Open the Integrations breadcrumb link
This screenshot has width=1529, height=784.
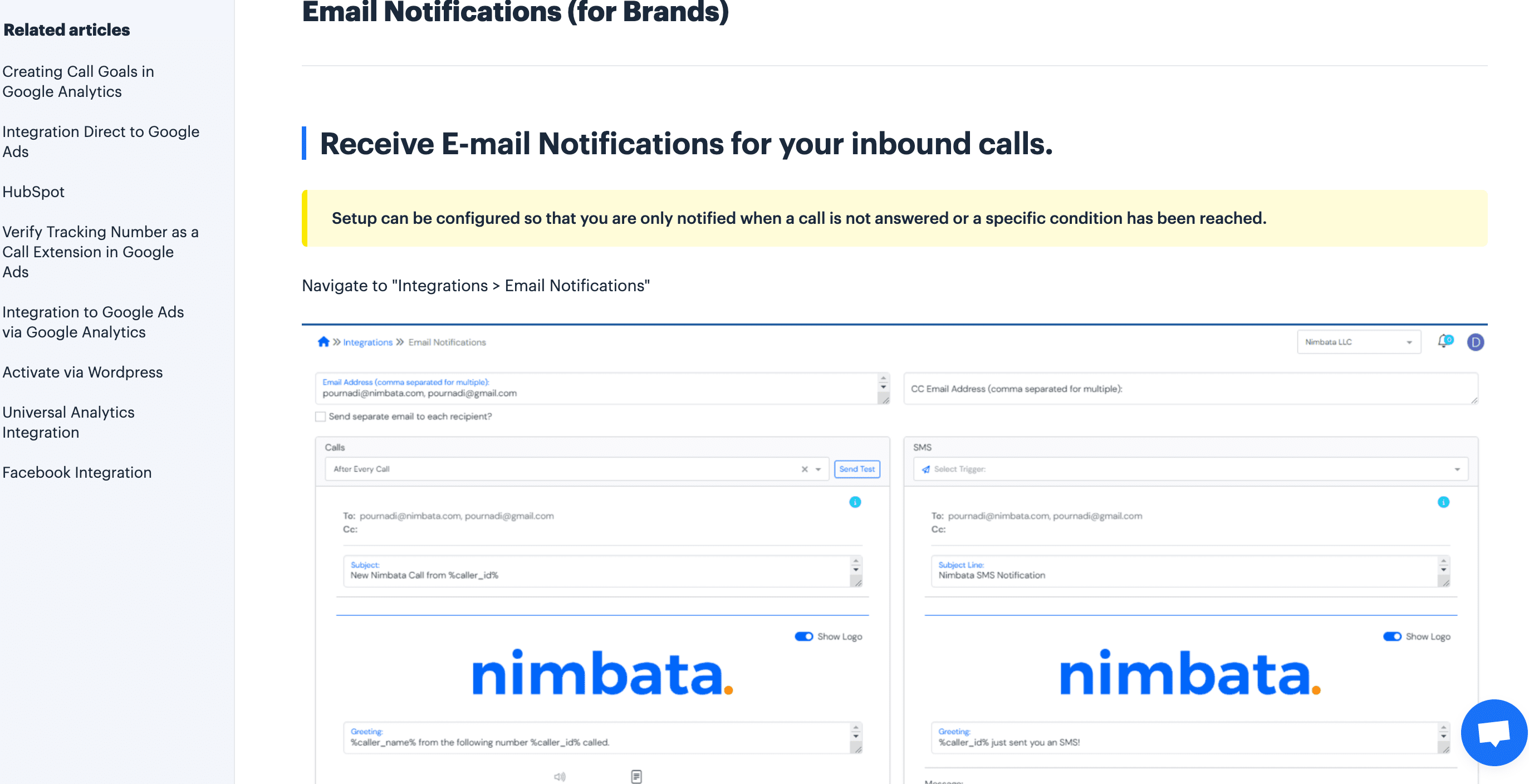click(367, 342)
